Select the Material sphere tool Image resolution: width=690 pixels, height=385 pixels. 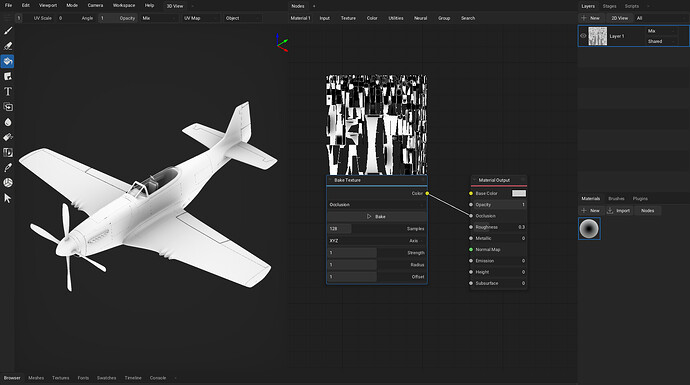point(8,183)
